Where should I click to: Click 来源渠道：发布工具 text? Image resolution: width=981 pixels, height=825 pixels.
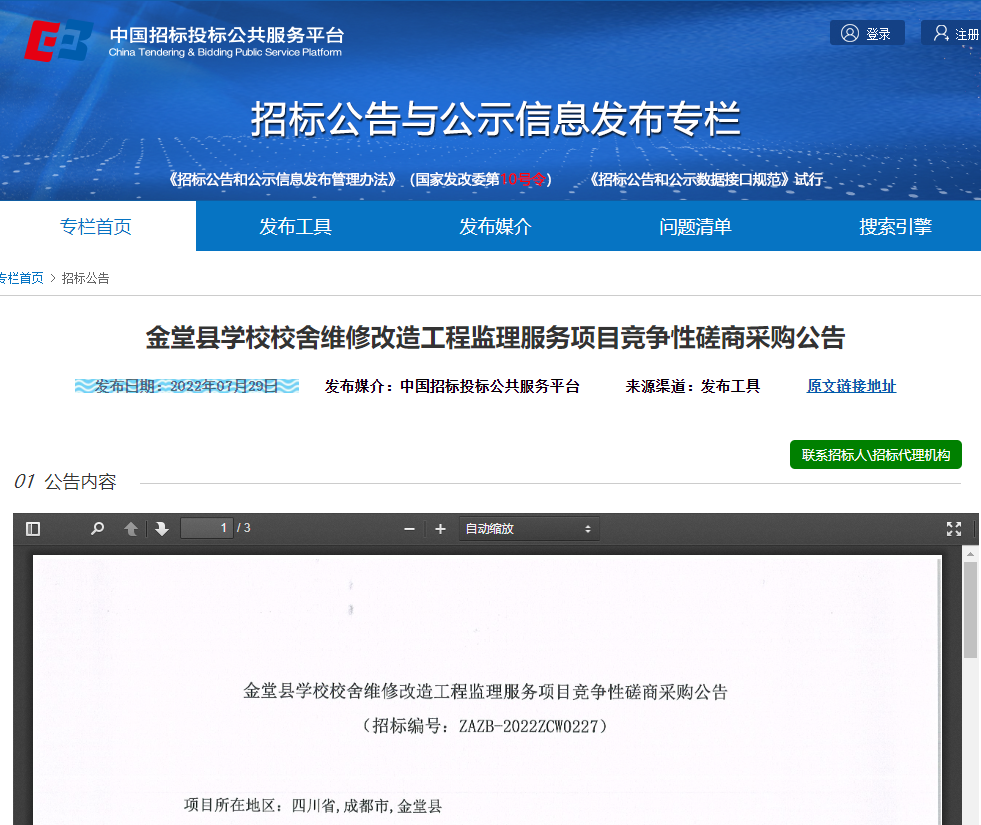point(693,386)
